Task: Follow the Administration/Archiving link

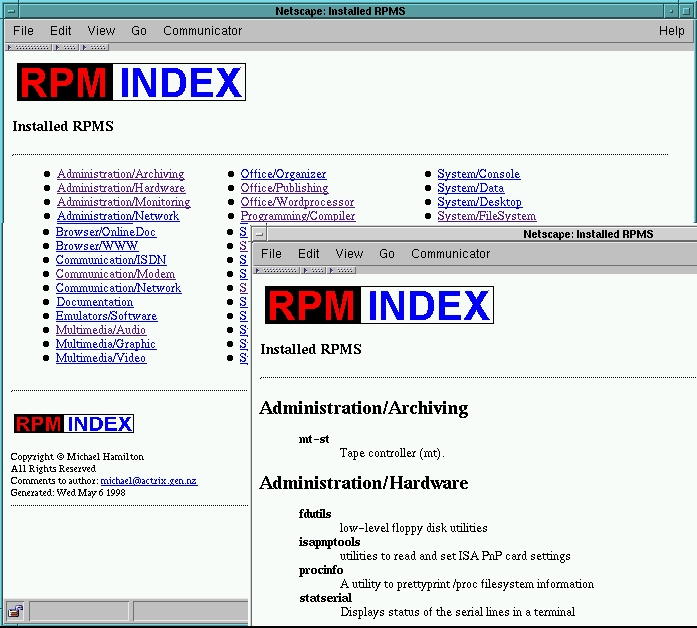Action: [x=120, y=174]
